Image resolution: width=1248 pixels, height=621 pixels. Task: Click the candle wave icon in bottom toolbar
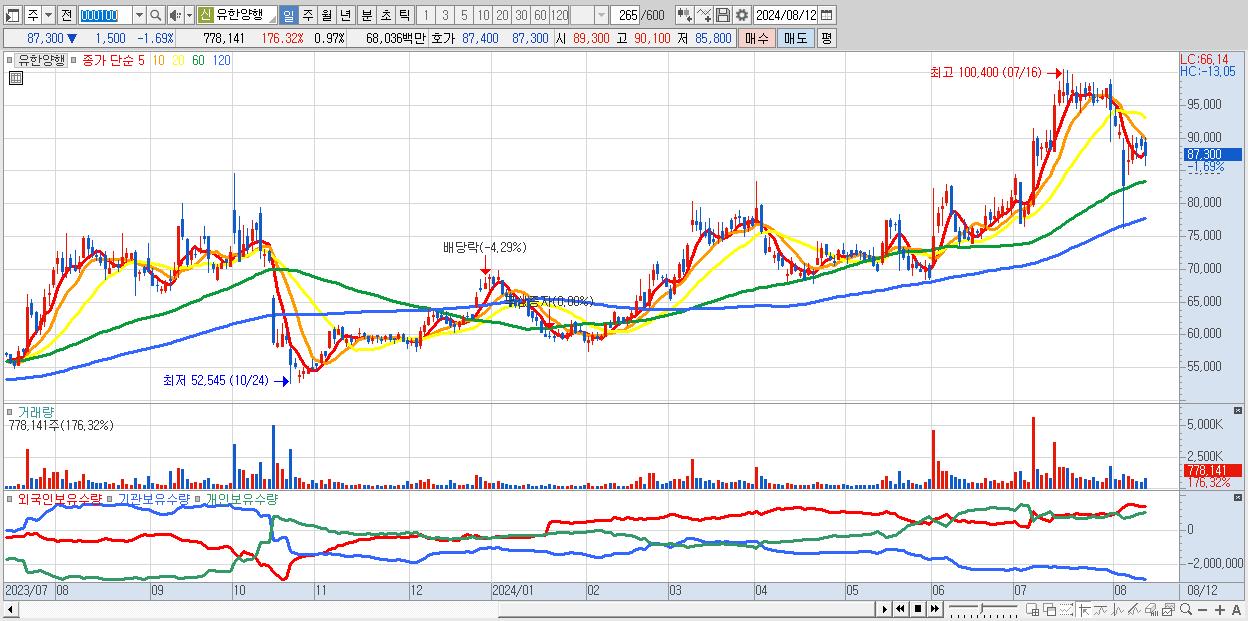(1118, 609)
